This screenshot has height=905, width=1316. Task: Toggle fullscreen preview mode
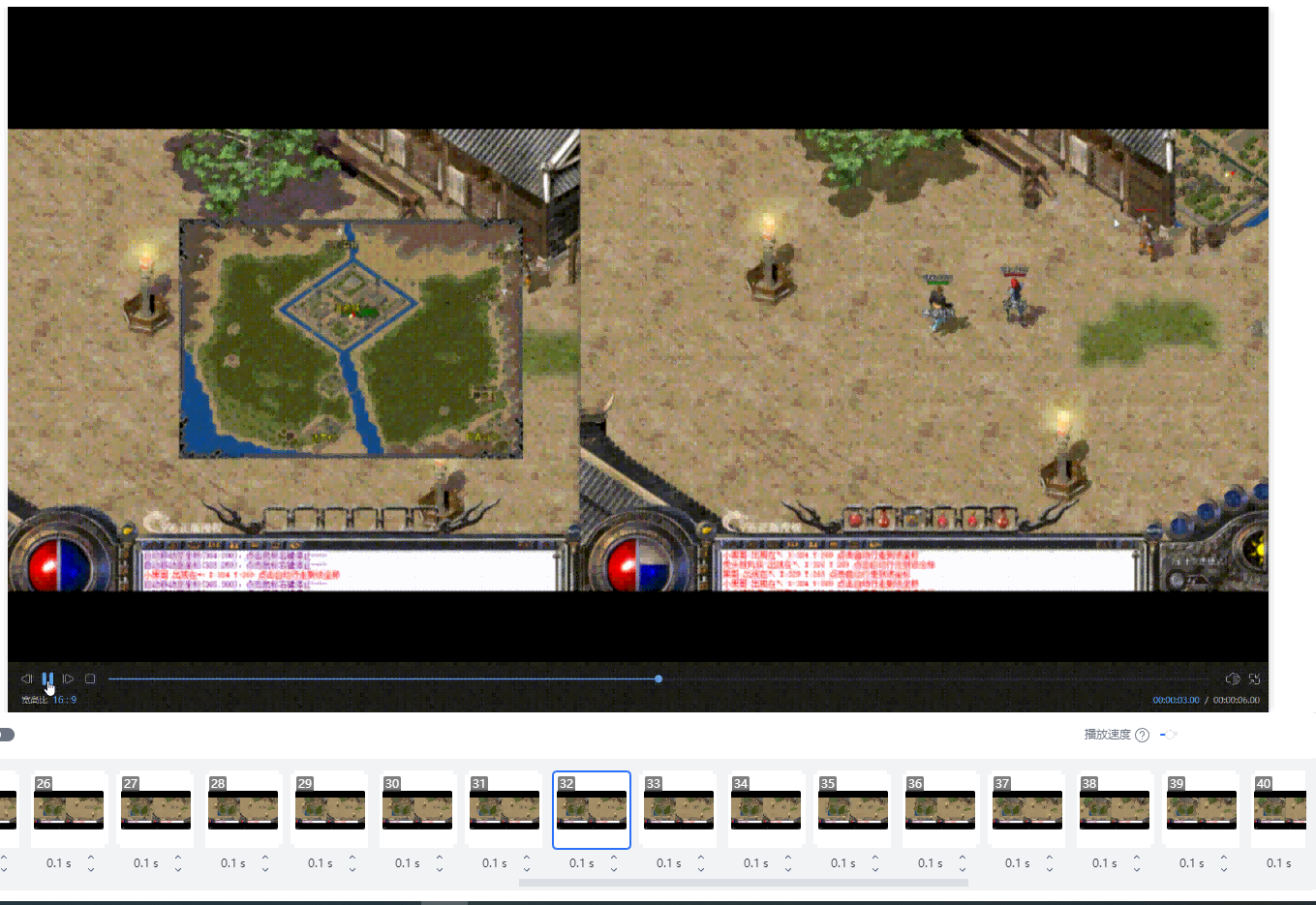[x=1254, y=679]
